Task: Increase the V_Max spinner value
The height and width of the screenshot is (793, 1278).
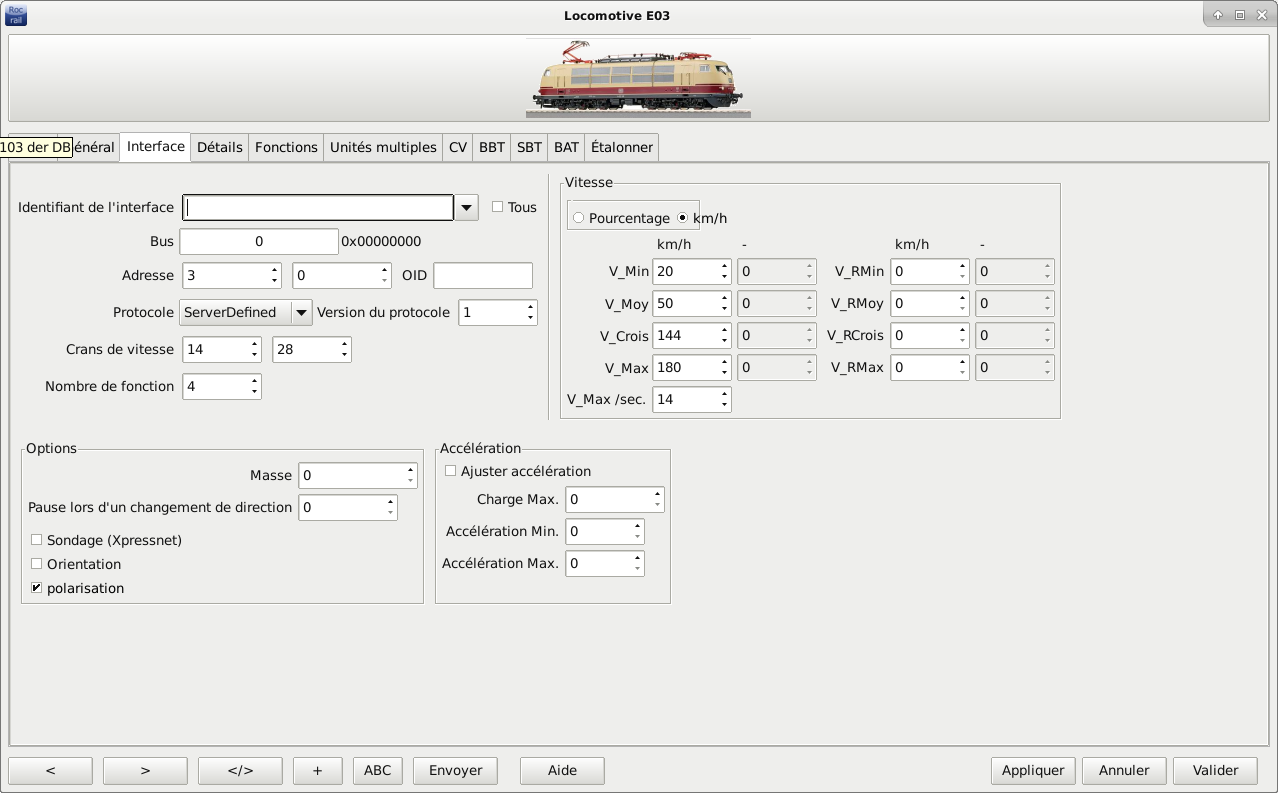Action: coord(724,363)
